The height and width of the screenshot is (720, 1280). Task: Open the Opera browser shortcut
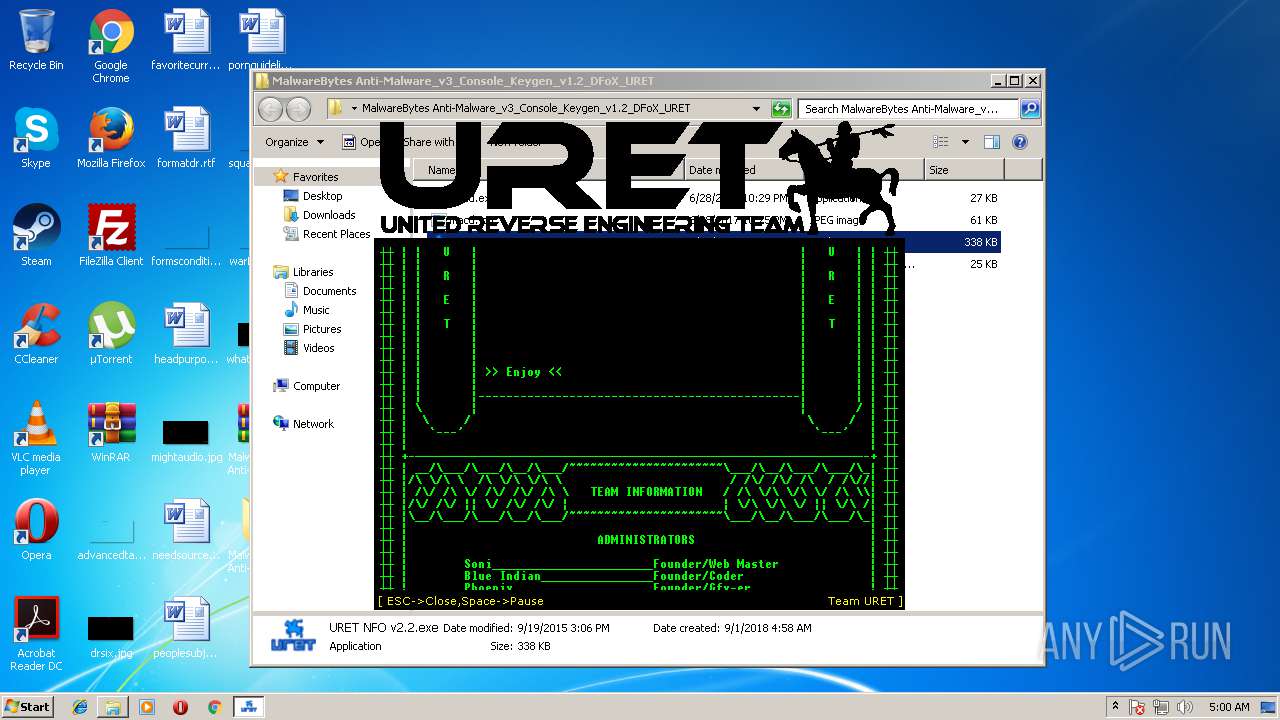coord(36,531)
